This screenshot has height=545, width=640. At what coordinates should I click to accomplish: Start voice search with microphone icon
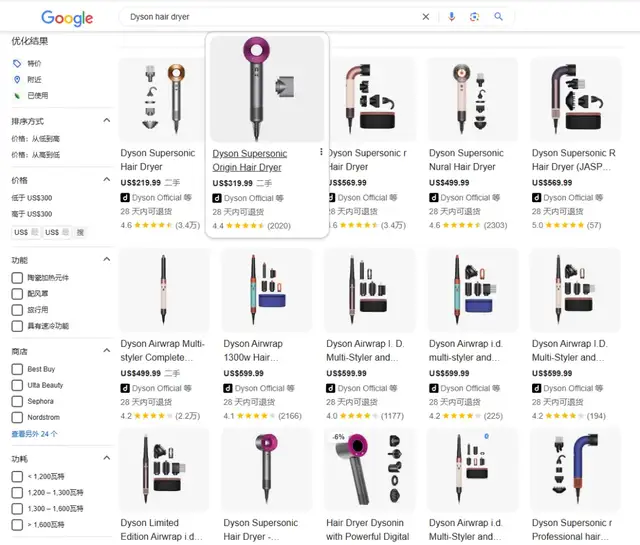click(451, 17)
